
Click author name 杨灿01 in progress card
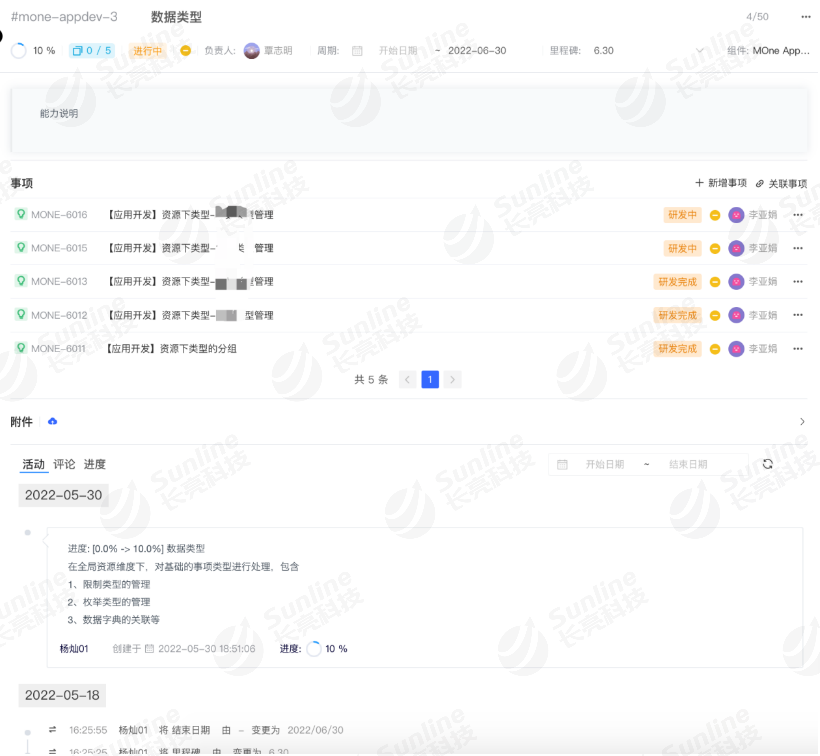[x=74, y=649]
